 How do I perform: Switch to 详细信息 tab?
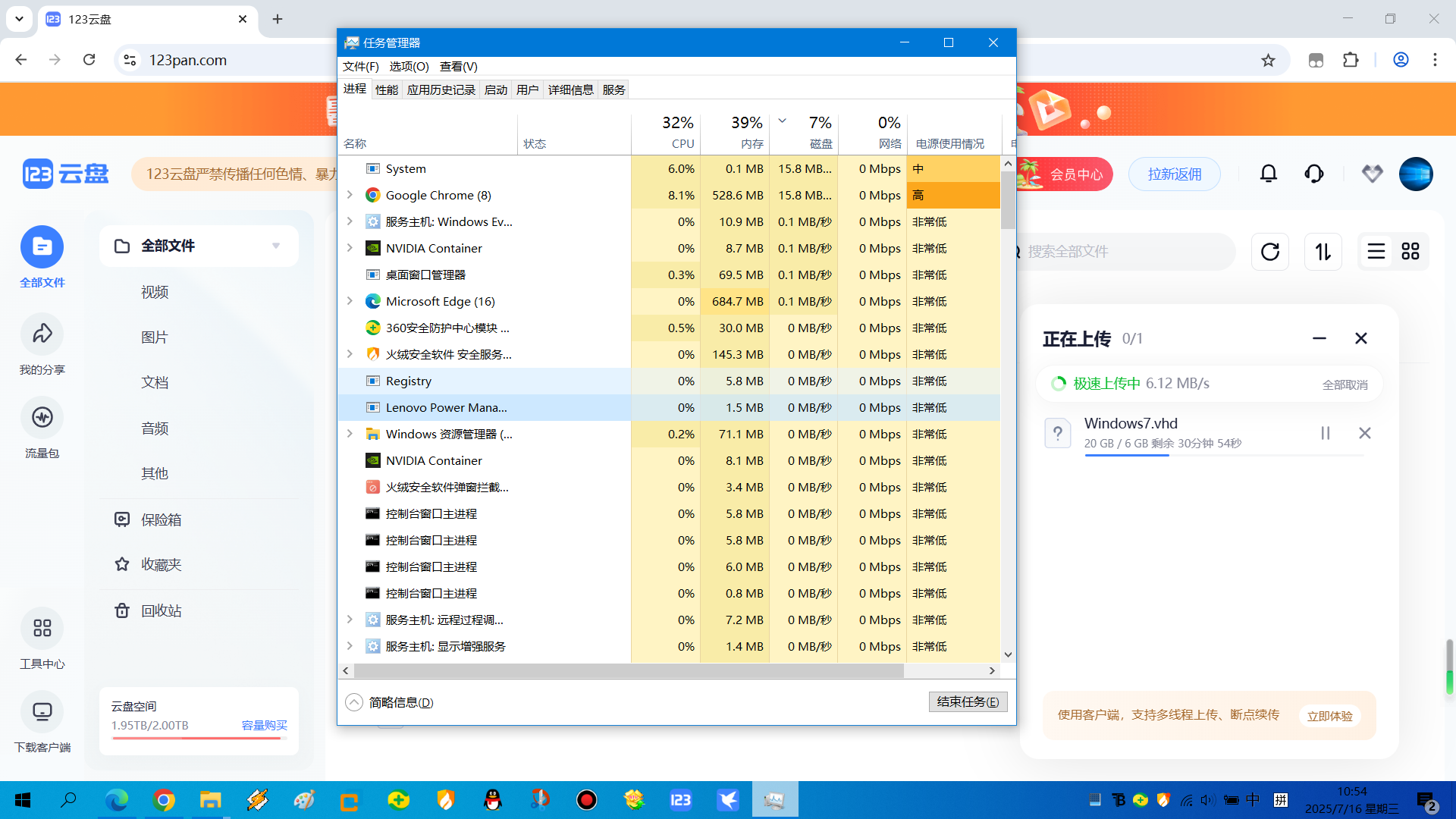[x=570, y=89]
